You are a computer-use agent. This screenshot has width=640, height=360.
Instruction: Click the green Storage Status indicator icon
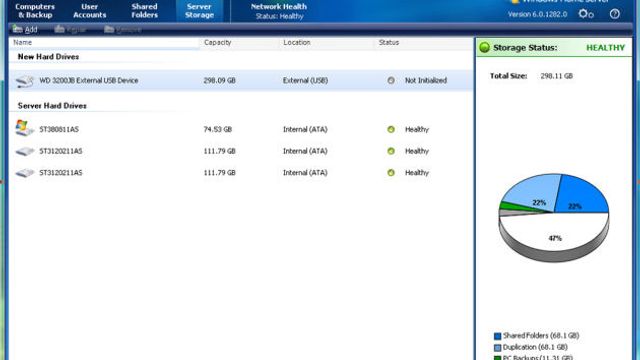484,47
